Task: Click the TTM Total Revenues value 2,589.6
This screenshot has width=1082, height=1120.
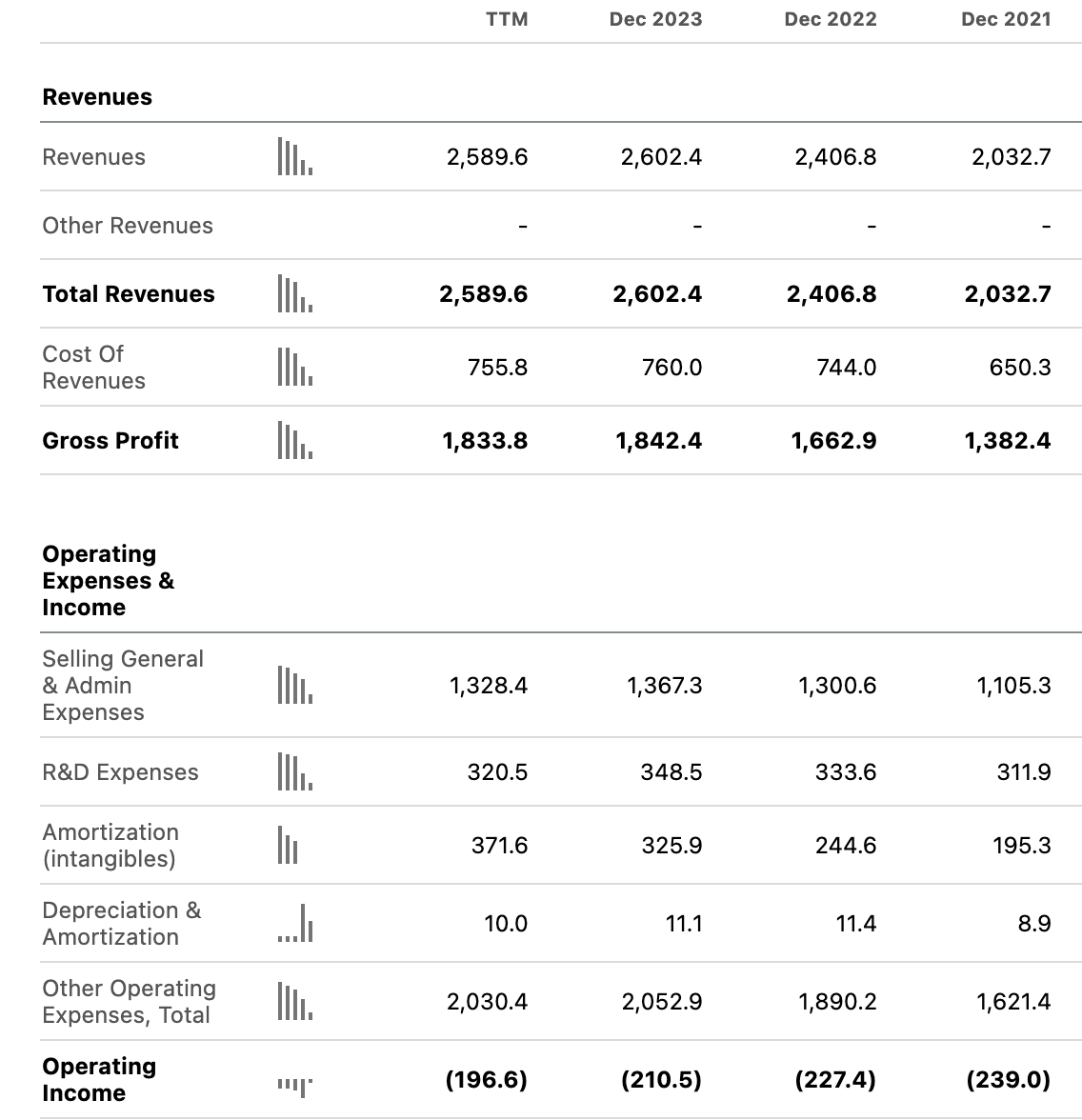Action: (x=483, y=294)
